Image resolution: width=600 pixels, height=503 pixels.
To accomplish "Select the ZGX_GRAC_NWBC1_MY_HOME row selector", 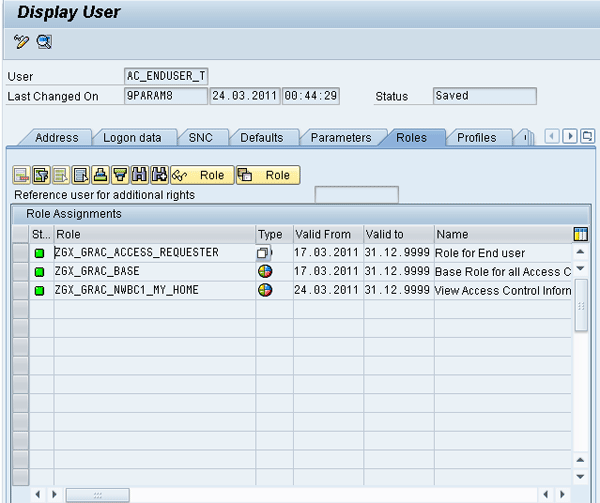I will tap(20, 291).
